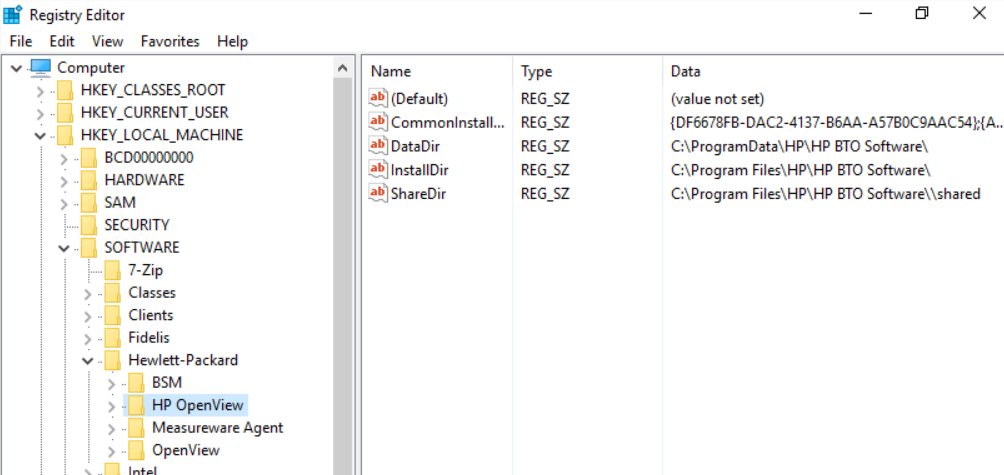Viewport: 1004px width, 475px height.
Task: Click the CommonInstall string value icon
Action: tap(378, 122)
